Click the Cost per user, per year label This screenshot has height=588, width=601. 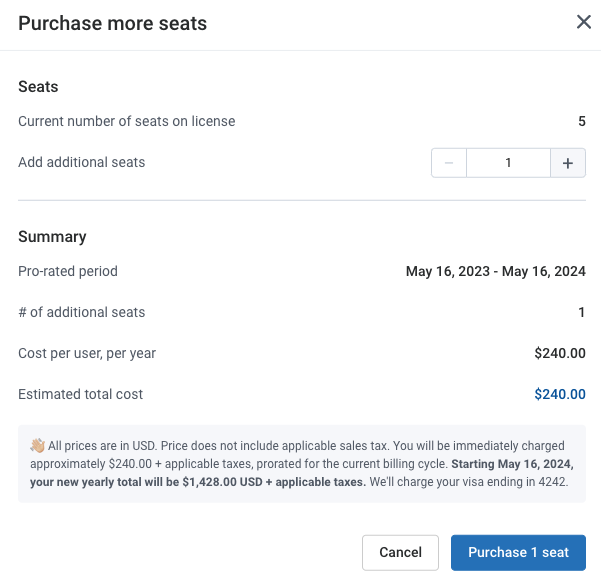pyautogui.click(x=87, y=353)
